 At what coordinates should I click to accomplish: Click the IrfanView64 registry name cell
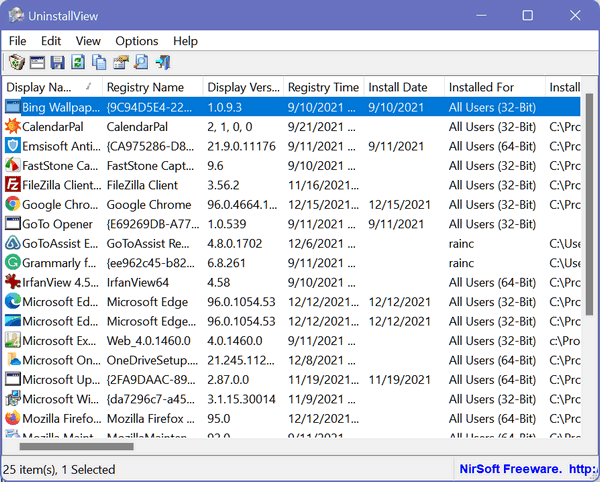(x=138, y=282)
